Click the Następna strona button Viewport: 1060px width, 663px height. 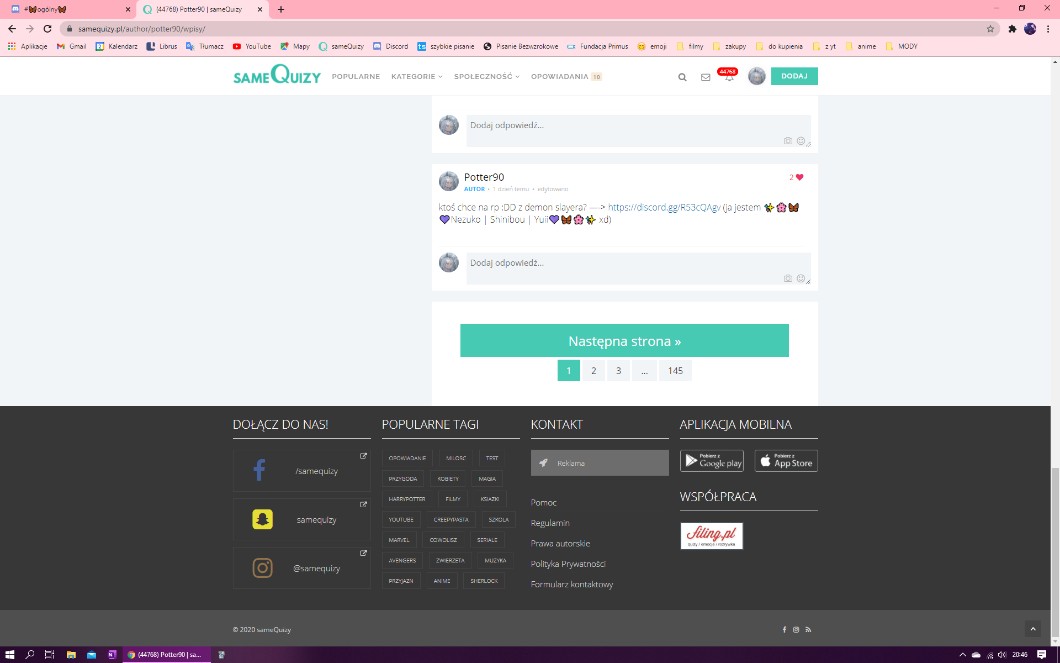coord(624,341)
